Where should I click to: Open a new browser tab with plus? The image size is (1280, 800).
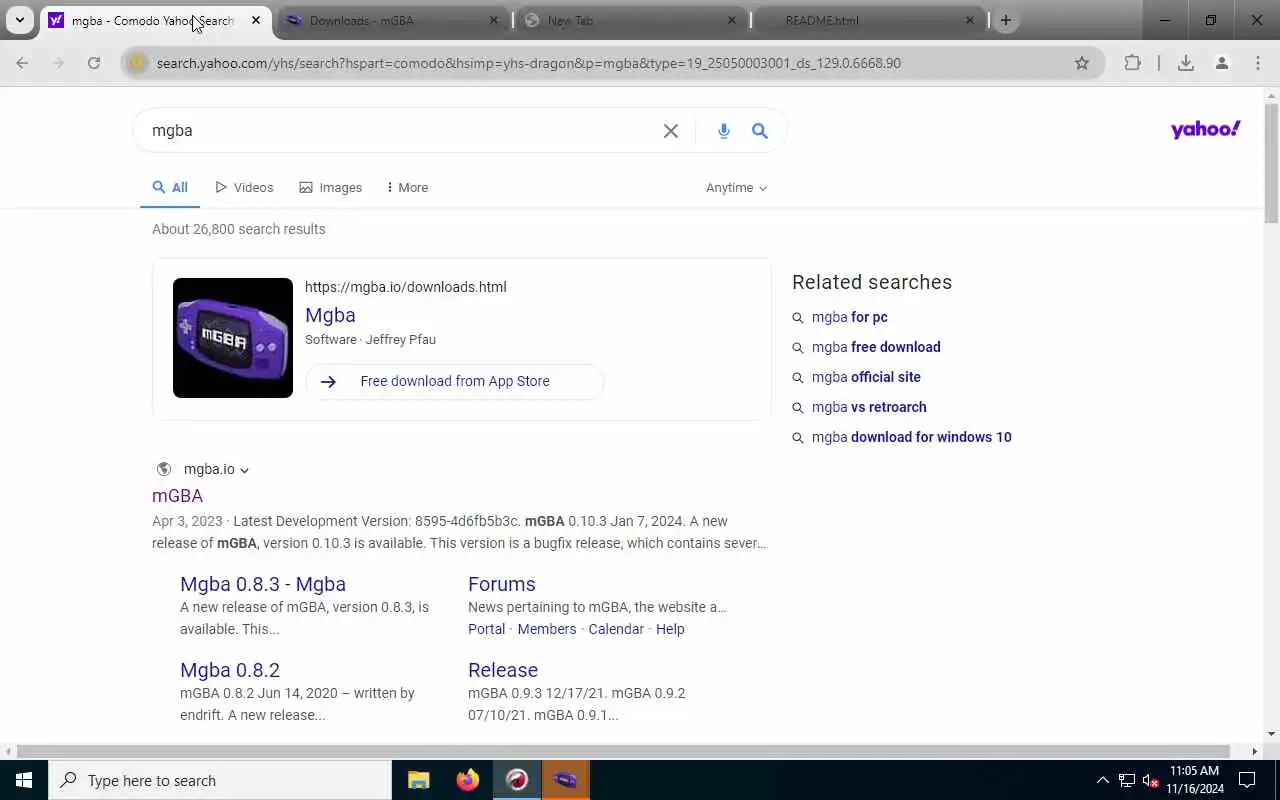(1006, 20)
